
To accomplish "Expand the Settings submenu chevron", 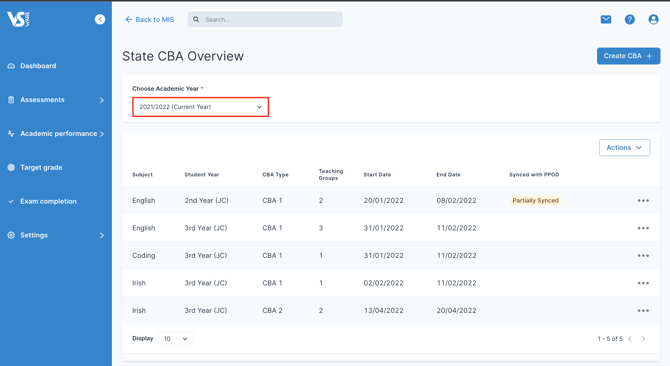I will coord(102,235).
